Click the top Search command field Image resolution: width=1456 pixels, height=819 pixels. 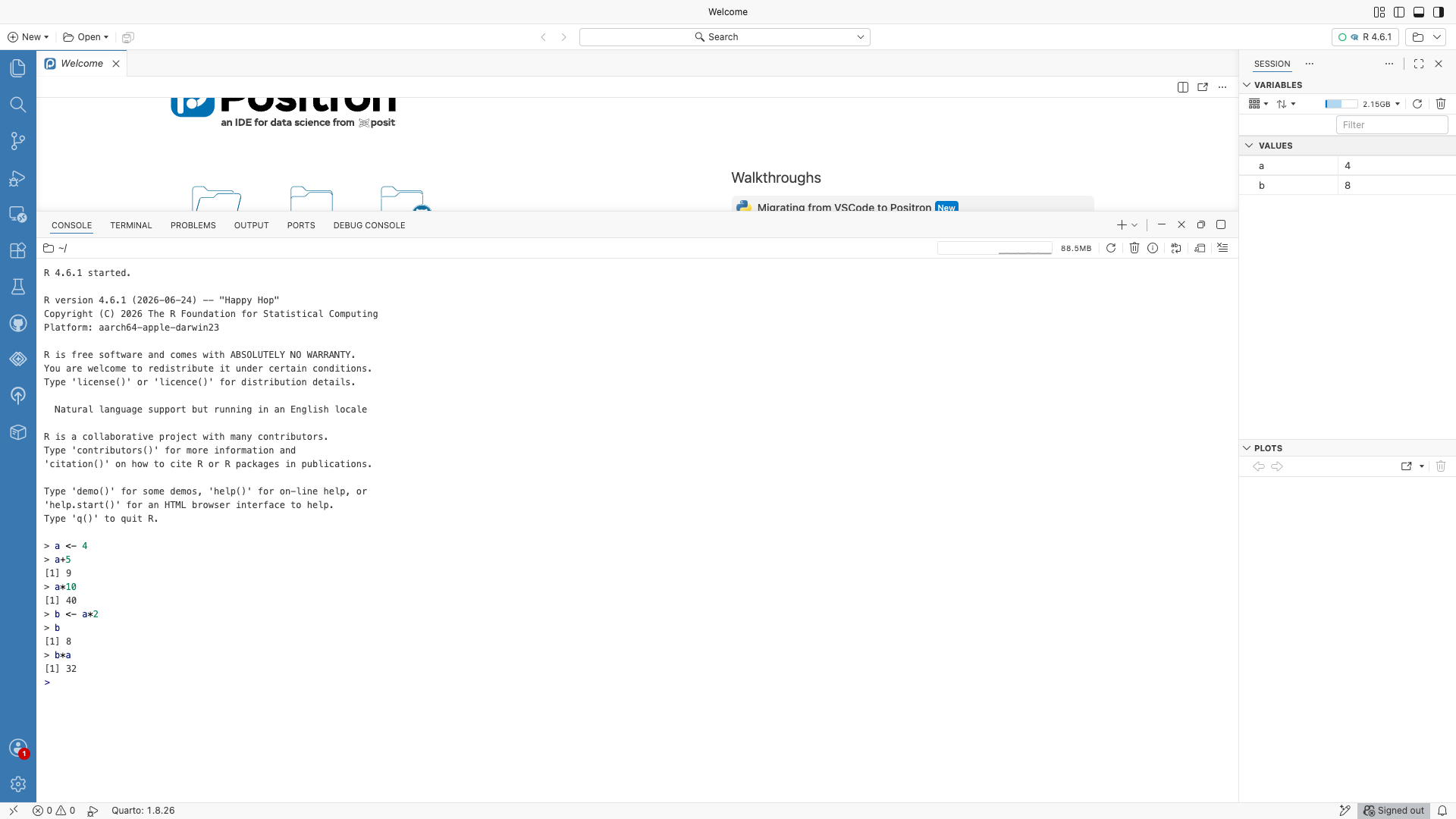click(724, 37)
